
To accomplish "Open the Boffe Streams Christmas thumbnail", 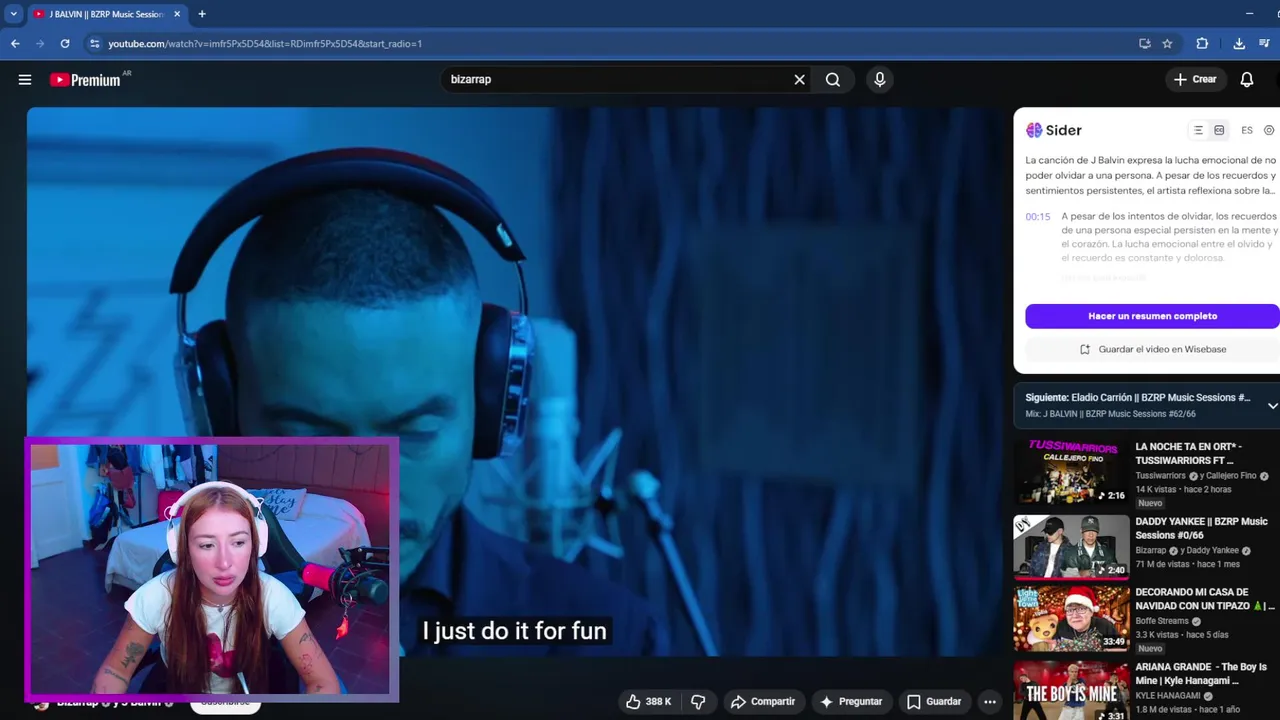I will pos(1071,617).
